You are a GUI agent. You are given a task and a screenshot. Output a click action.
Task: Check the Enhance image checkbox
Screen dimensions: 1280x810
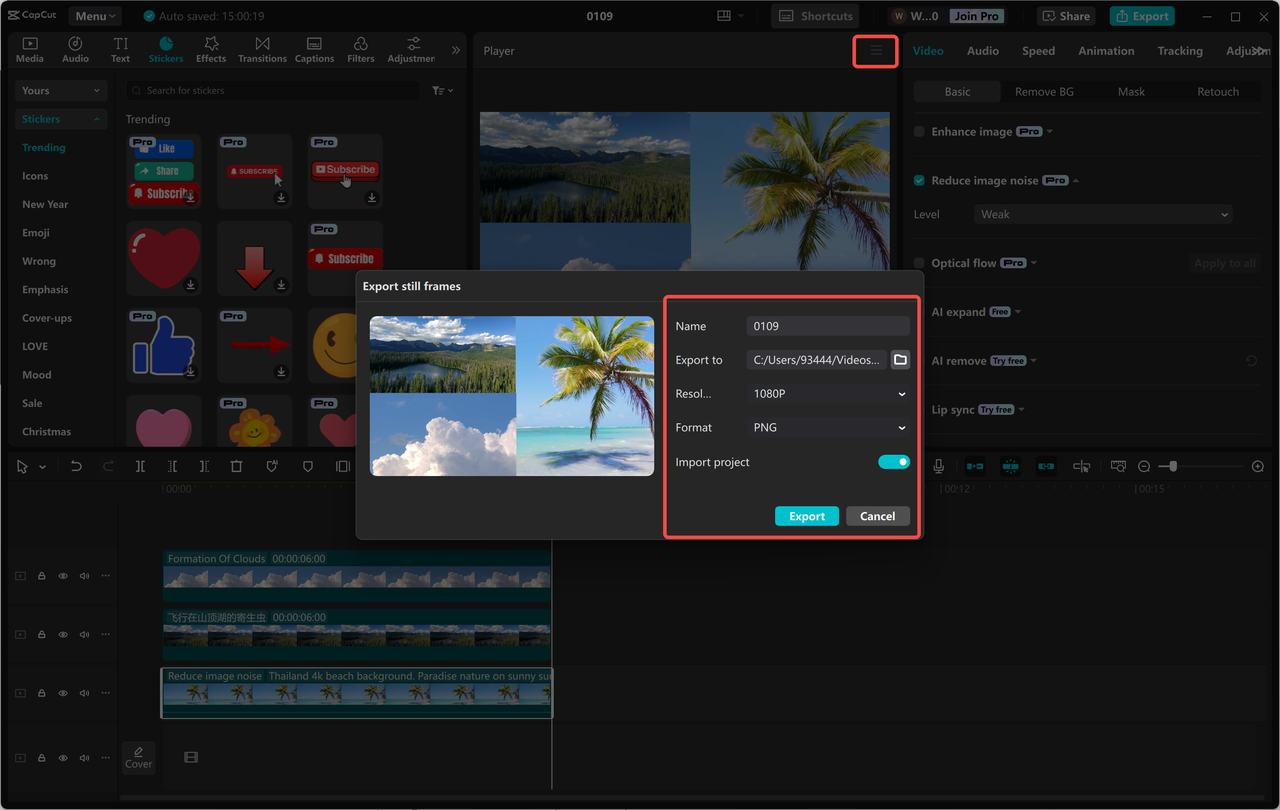coord(919,131)
